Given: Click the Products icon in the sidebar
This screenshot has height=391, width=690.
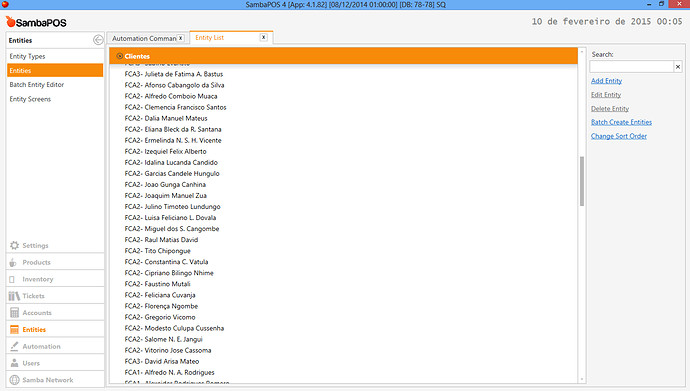Looking at the screenshot, I should pyautogui.click(x=14, y=263).
